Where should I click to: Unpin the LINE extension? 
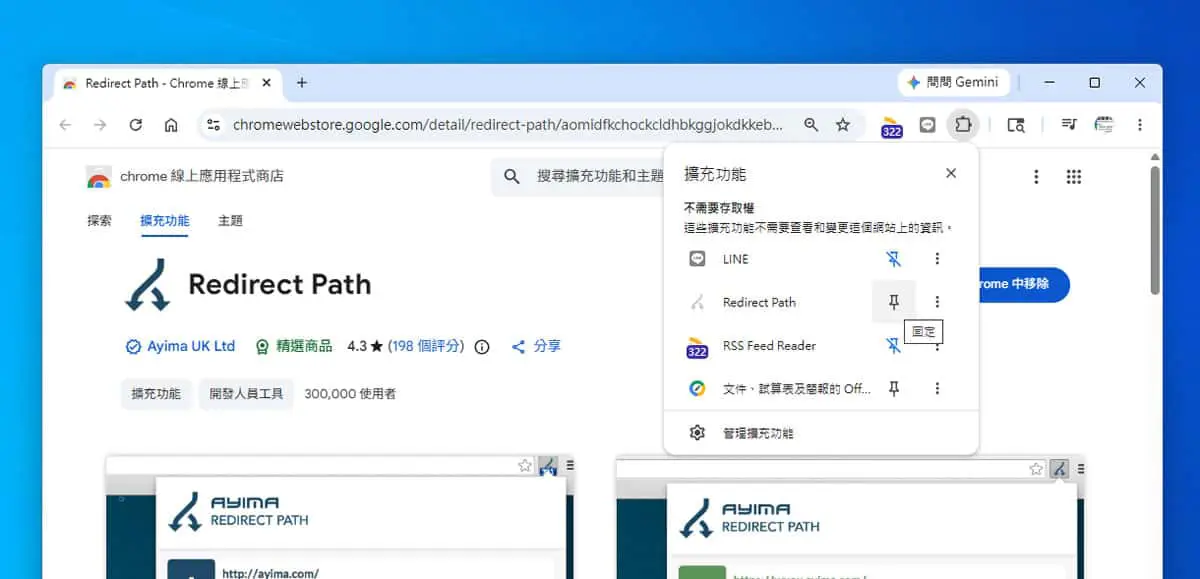(894, 259)
